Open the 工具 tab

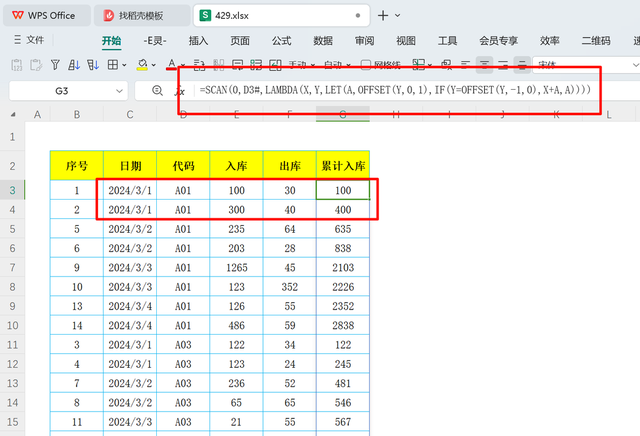click(447, 40)
